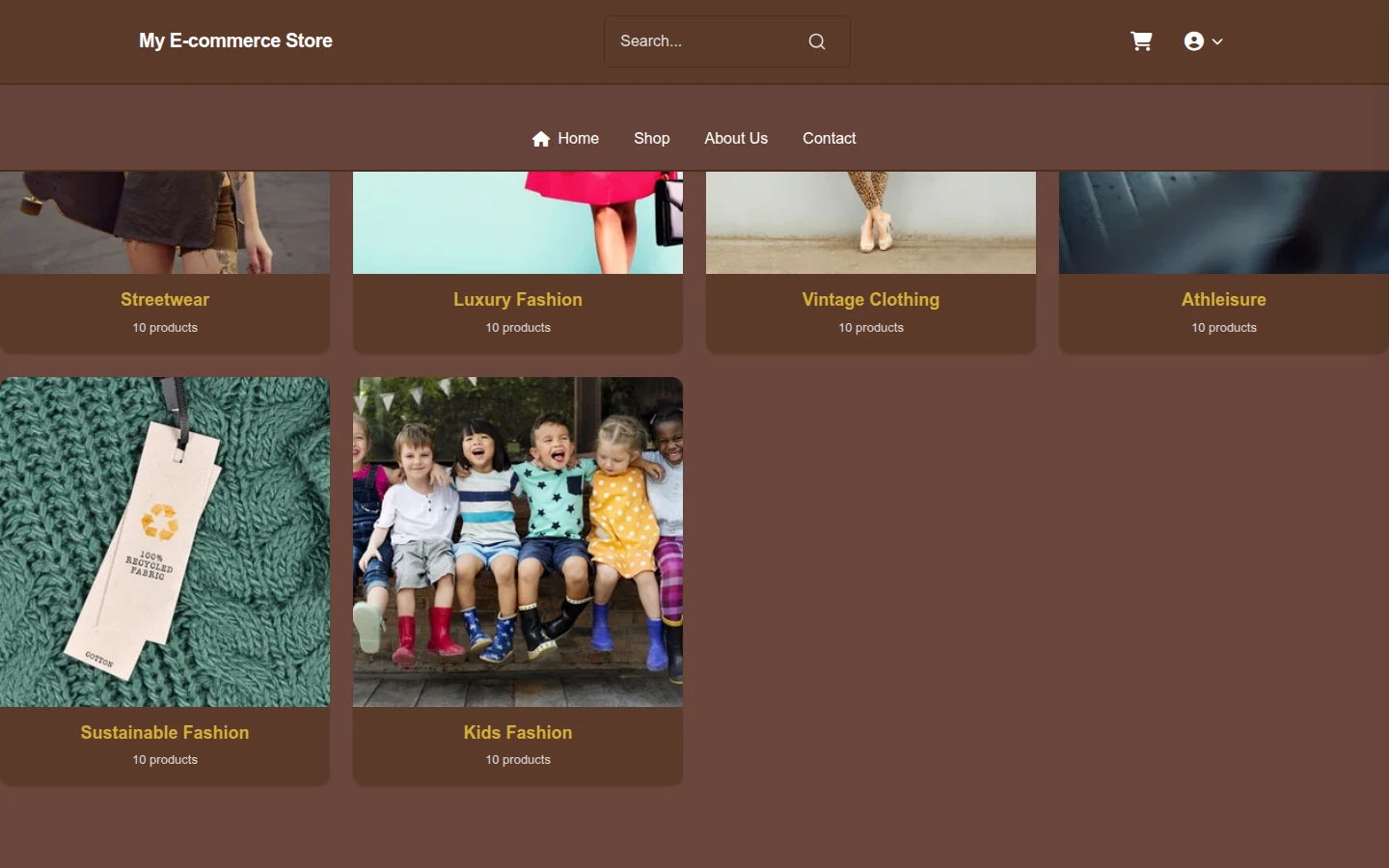Expand the account dropdown chevron
Screen dimensions: 1389x868
(x=1217, y=41)
